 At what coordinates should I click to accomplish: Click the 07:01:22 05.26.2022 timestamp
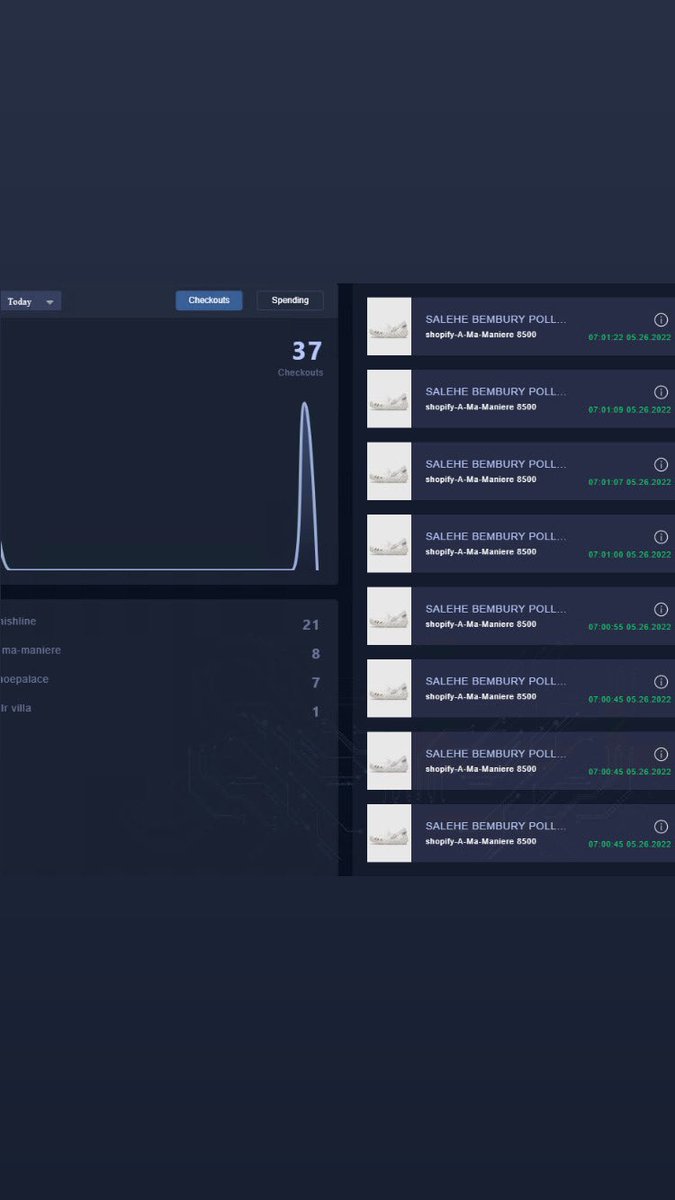pos(630,338)
